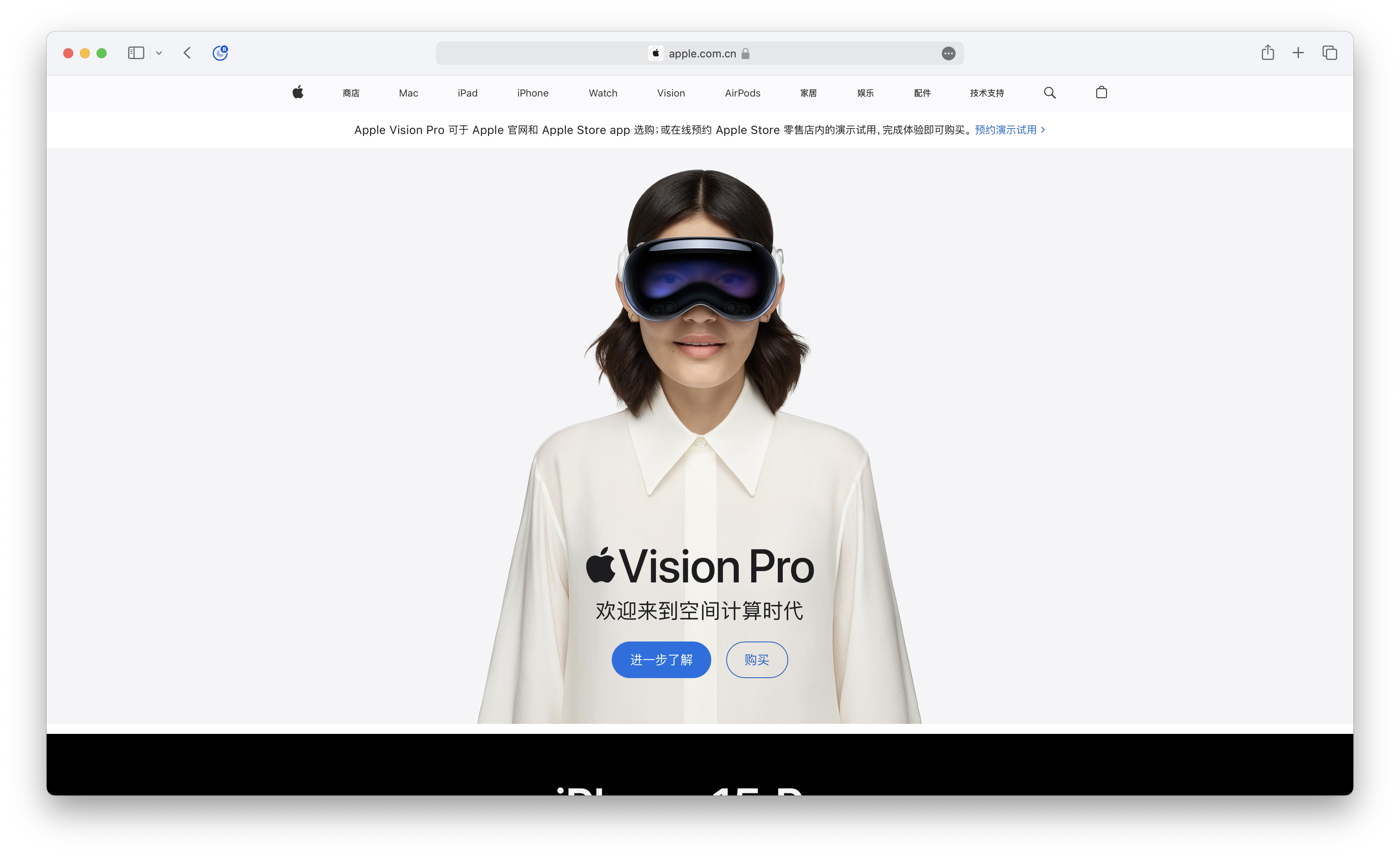Close the Safari window with red button
The image size is (1400, 857).
pos(68,53)
